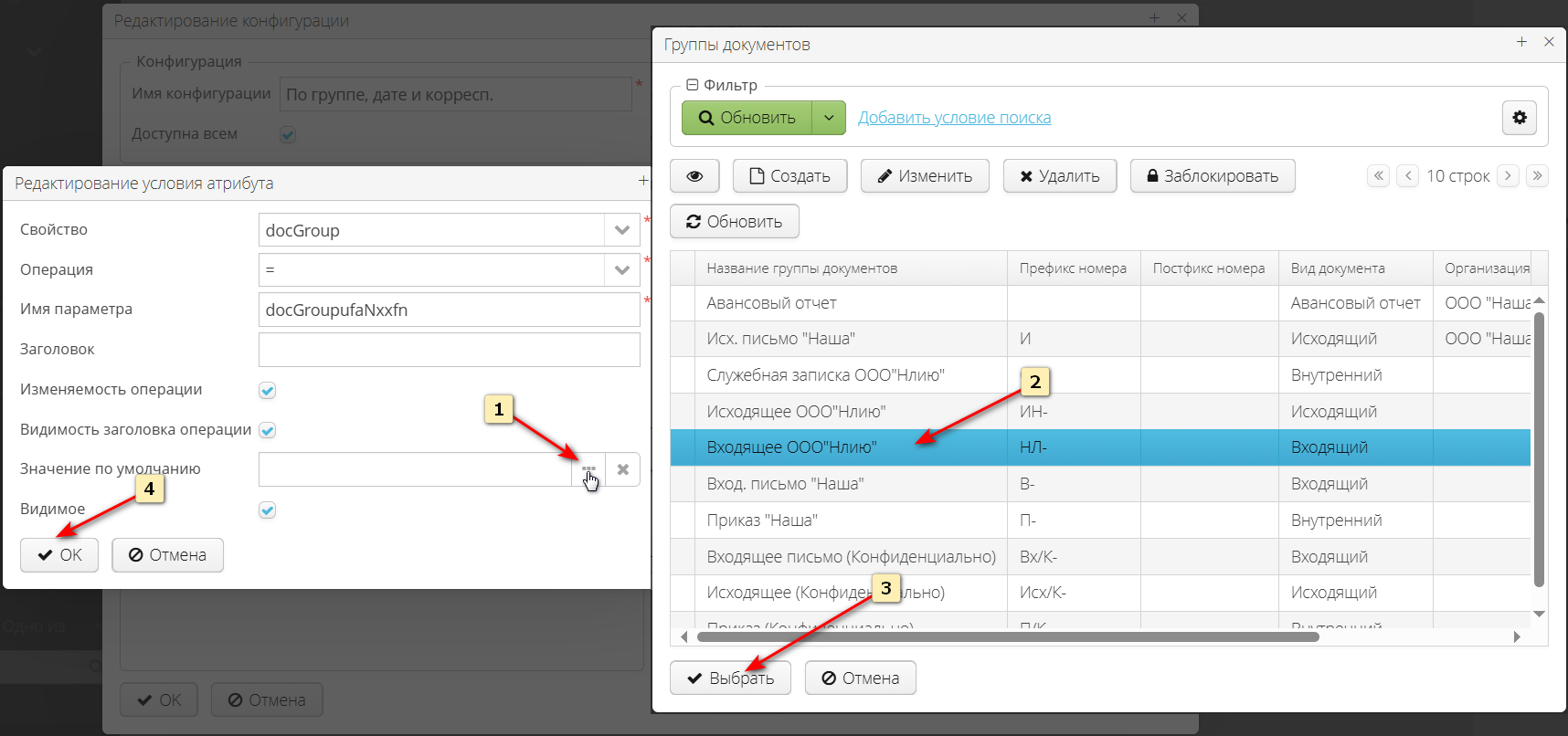This screenshot has width=1568, height=736.
Task: Click the Изменить button
Action: pyautogui.click(x=925, y=176)
